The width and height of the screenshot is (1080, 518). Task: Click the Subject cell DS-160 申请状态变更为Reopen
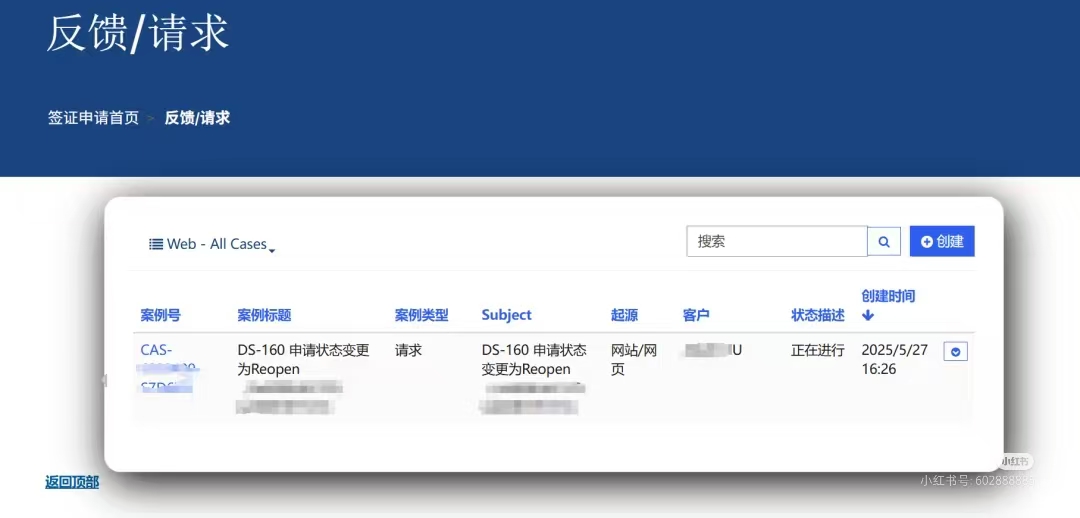534,360
